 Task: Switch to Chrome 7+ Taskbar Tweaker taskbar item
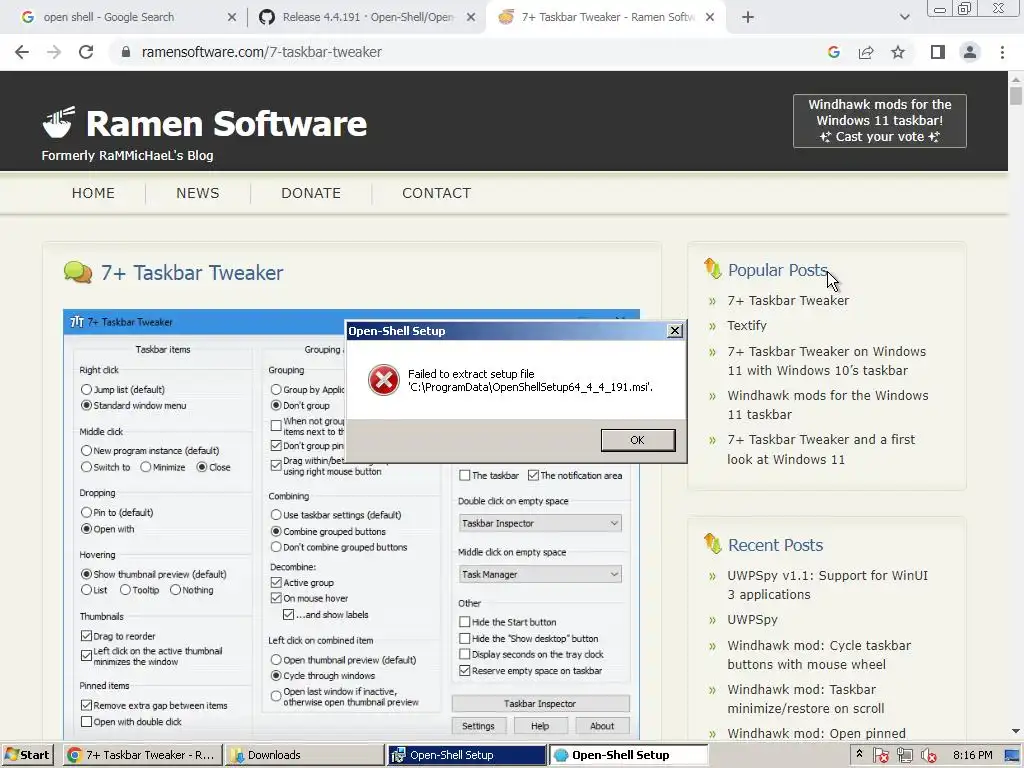pyautogui.click(x=143, y=755)
